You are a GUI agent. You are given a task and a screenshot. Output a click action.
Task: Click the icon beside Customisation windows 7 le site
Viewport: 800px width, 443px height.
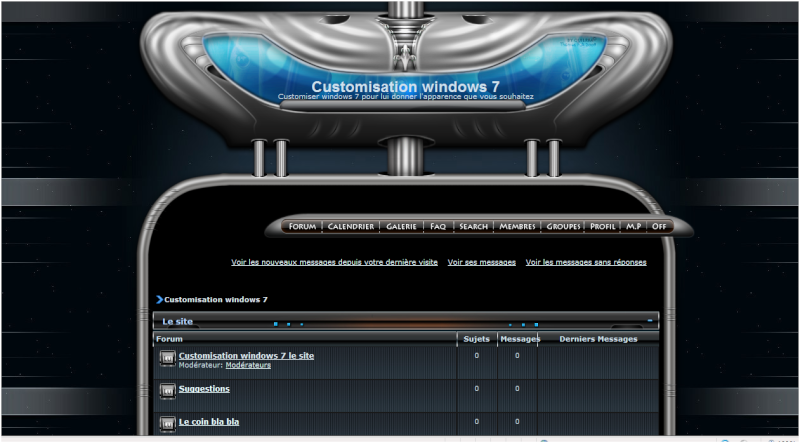pos(167,358)
